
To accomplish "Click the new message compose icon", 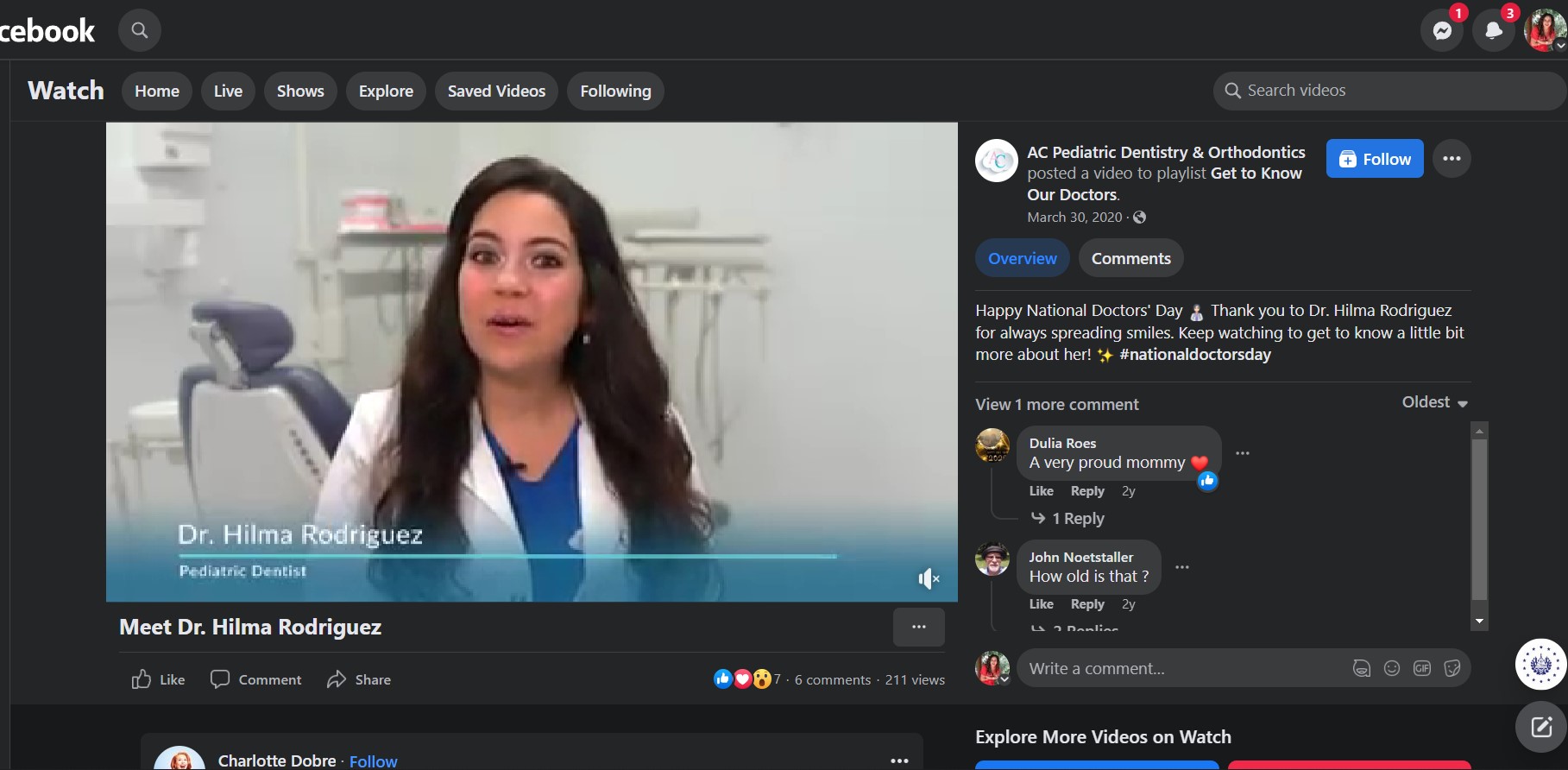I will [1541, 727].
